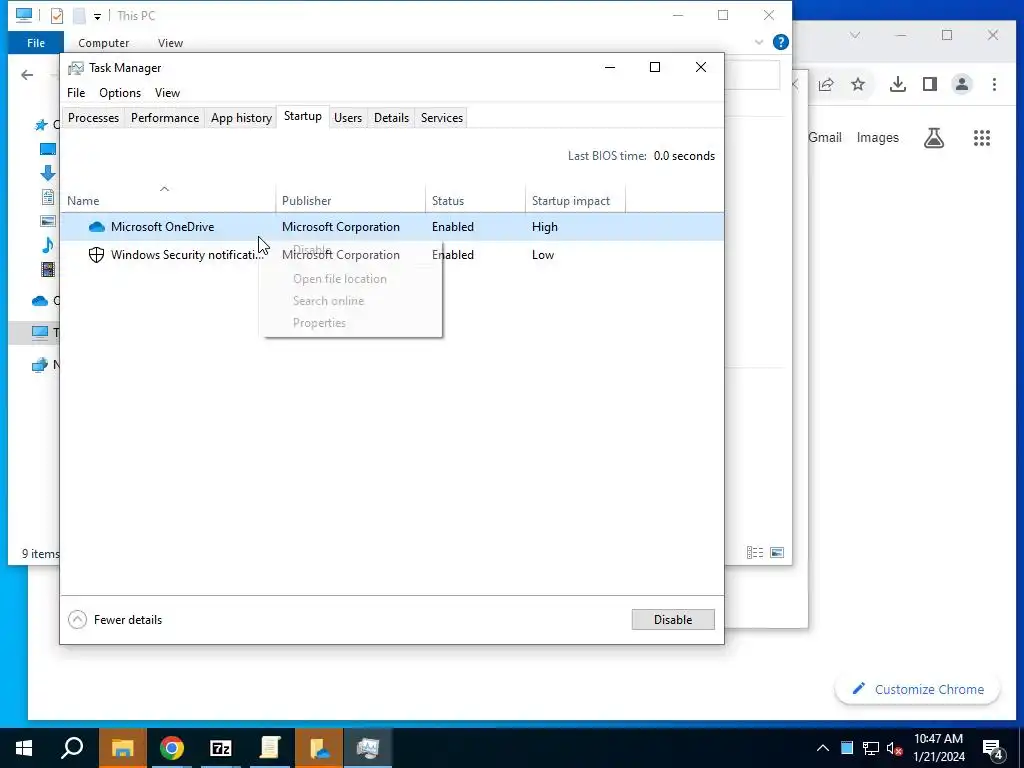Select Documents icon in Explorer sidebar
Screen dimensions: 1024x768
click(x=48, y=197)
